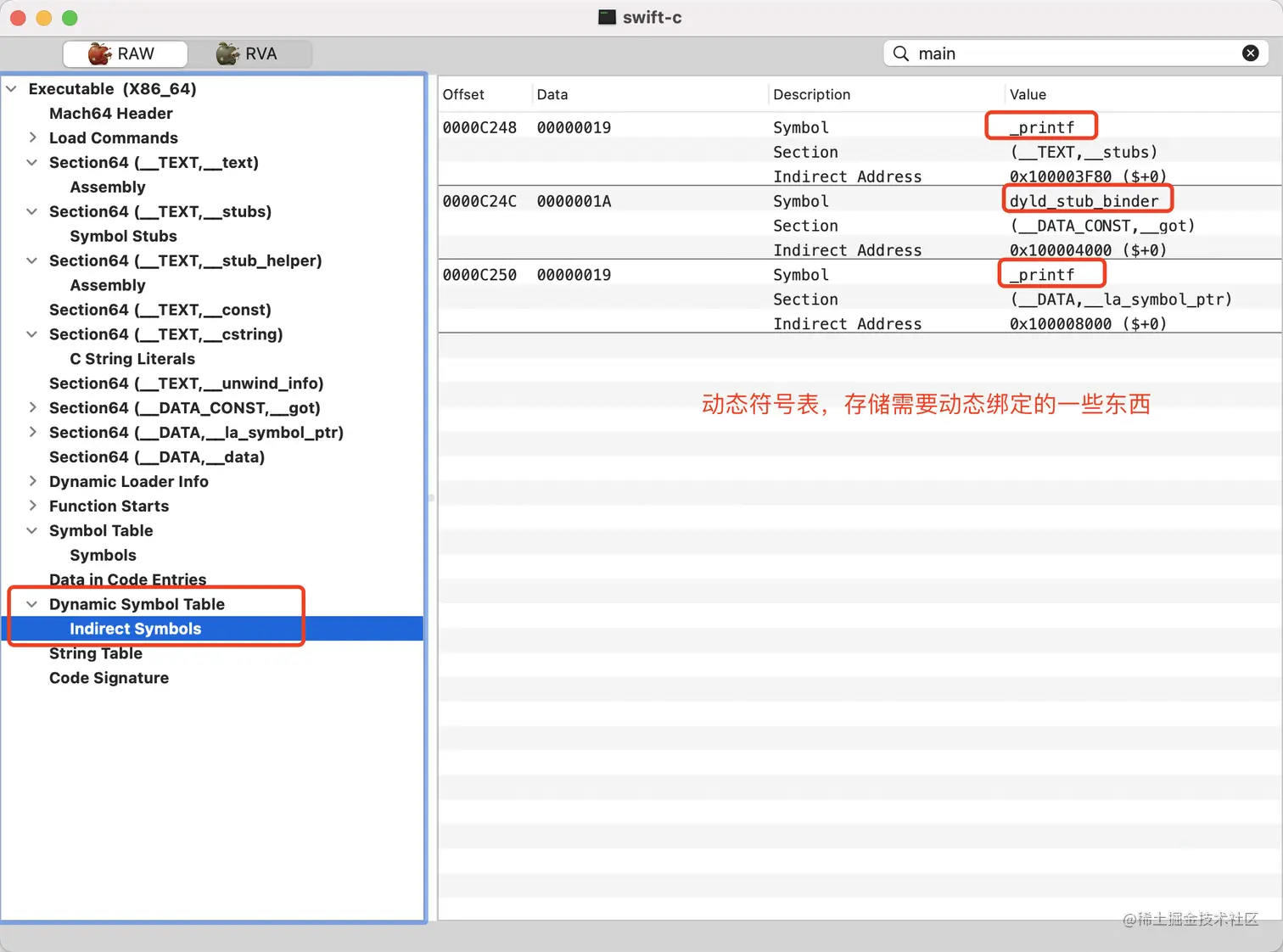Select the row at offset 0000C250
1283x952 pixels.
tap(860, 275)
